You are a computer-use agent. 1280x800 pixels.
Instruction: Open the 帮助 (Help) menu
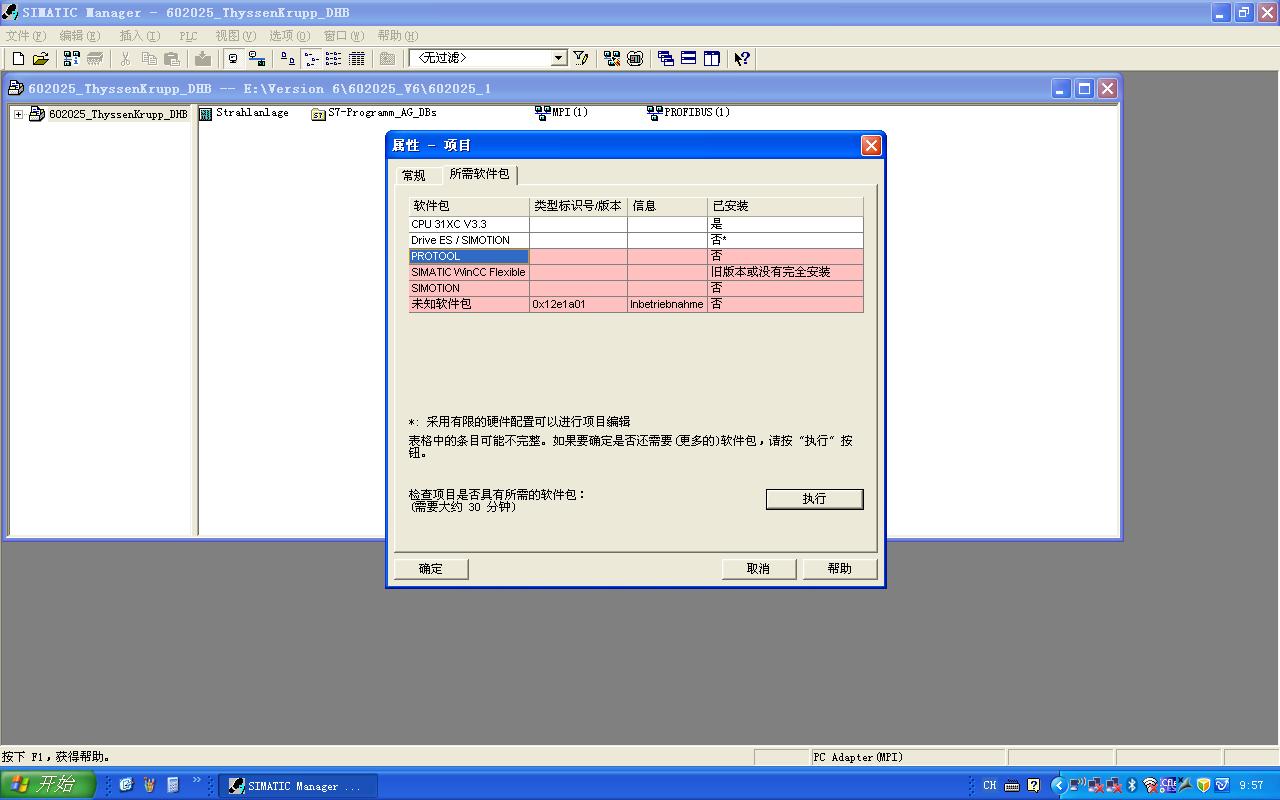point(398,36)
